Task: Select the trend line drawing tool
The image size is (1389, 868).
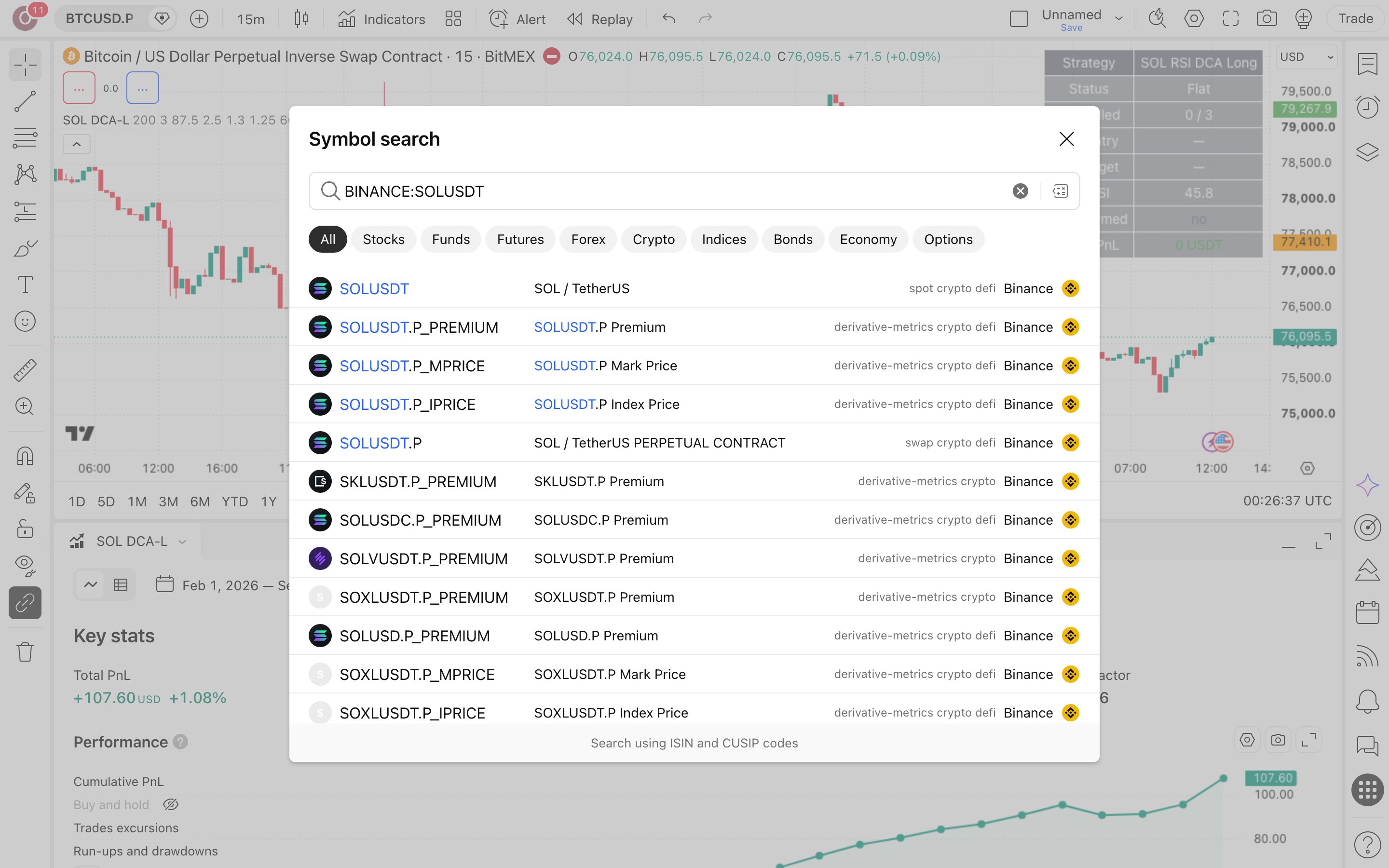Action: pyautogui.click(x=25, y=102)
